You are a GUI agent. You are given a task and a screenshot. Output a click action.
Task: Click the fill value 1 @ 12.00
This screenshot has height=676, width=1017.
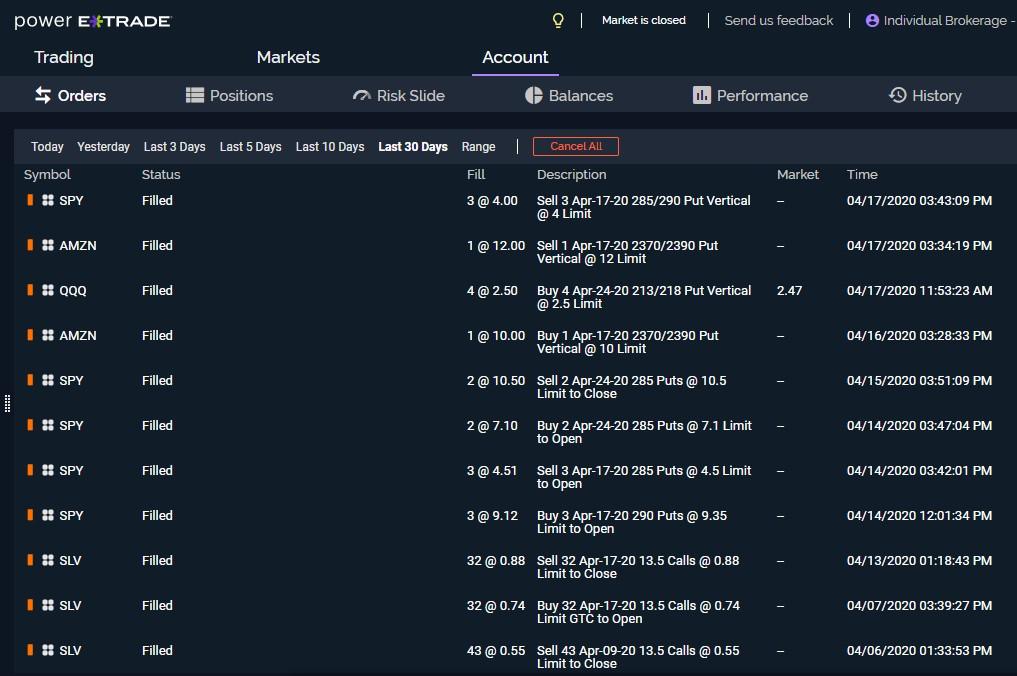pyautogui.click(x=496, y=245)
